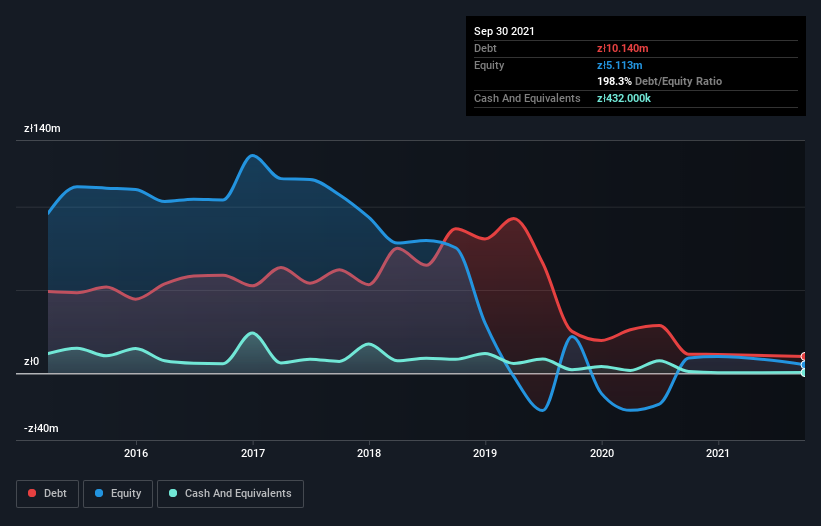Click the zł5.113m equity value
The image size is (821, 526).
tap(619, 65)
